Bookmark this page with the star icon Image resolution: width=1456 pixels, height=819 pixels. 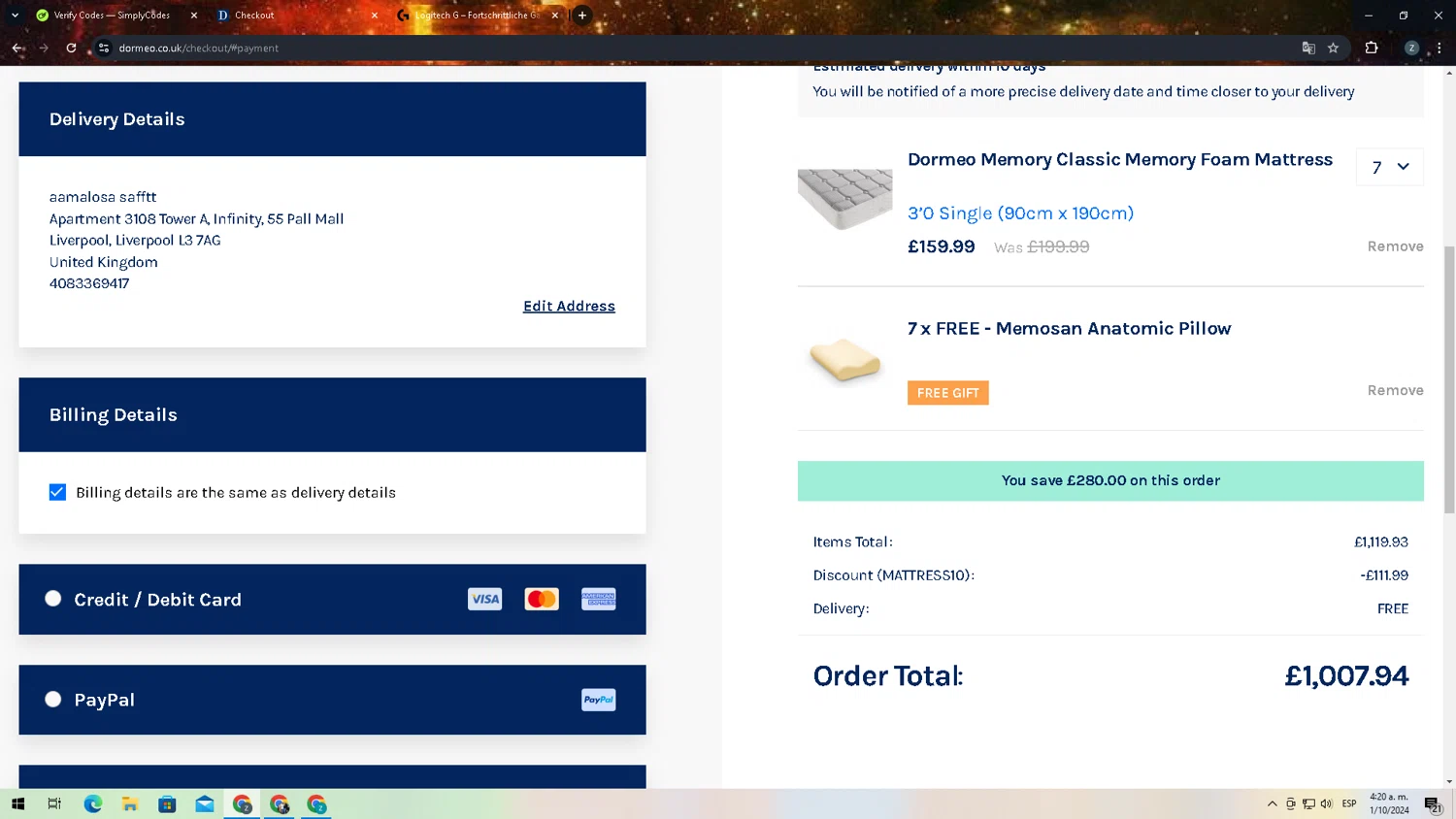1334,48
